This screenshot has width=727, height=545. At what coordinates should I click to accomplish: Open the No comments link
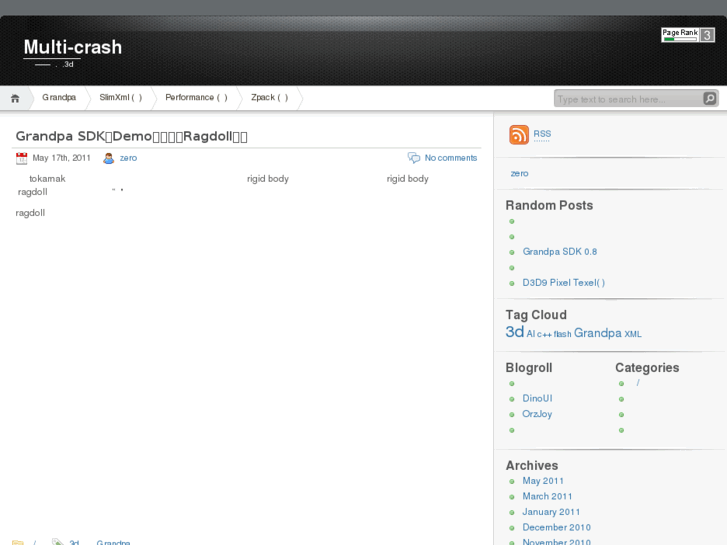click(451, 158)
